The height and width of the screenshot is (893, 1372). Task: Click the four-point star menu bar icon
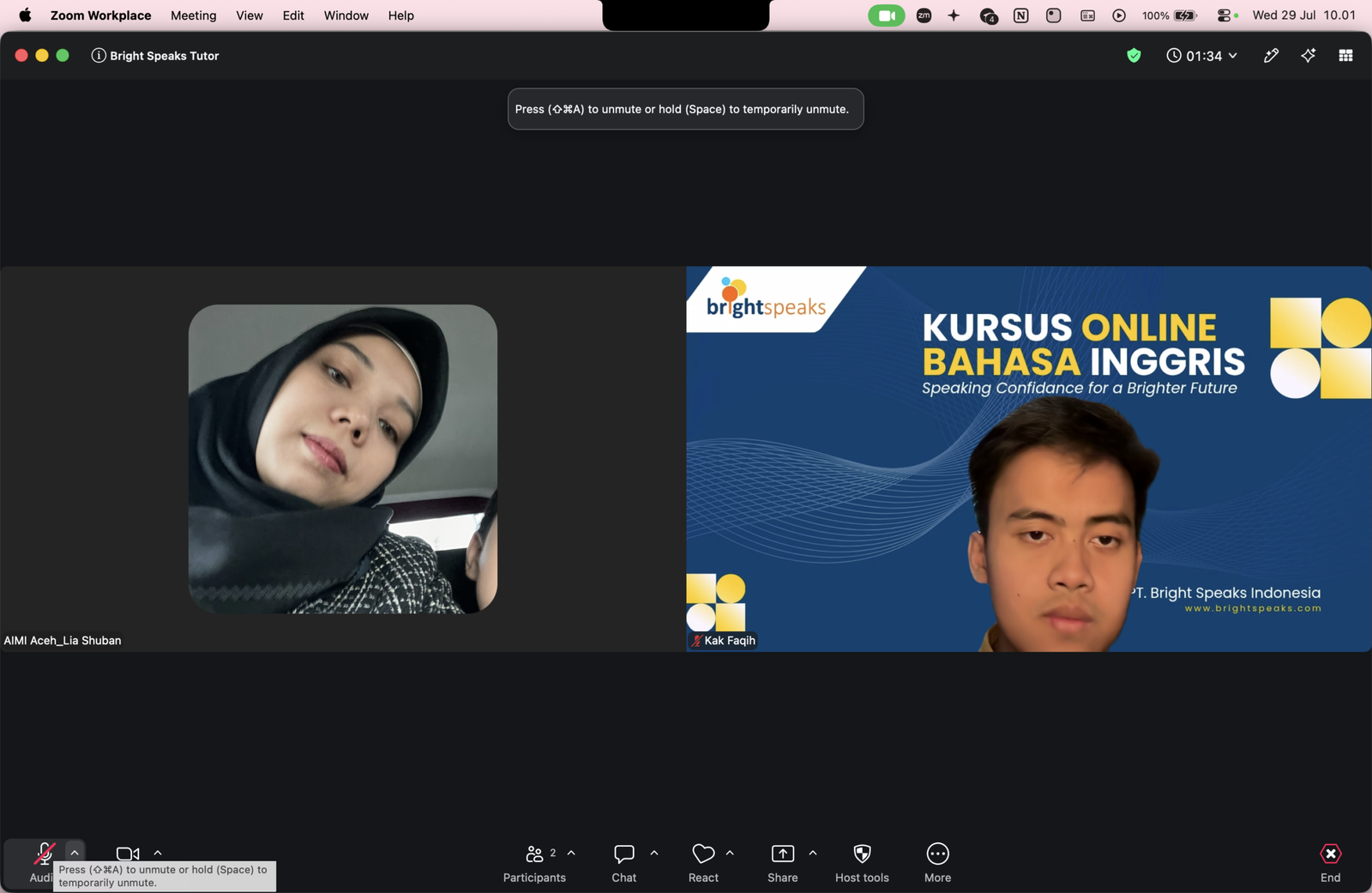(x=954, y=15)
